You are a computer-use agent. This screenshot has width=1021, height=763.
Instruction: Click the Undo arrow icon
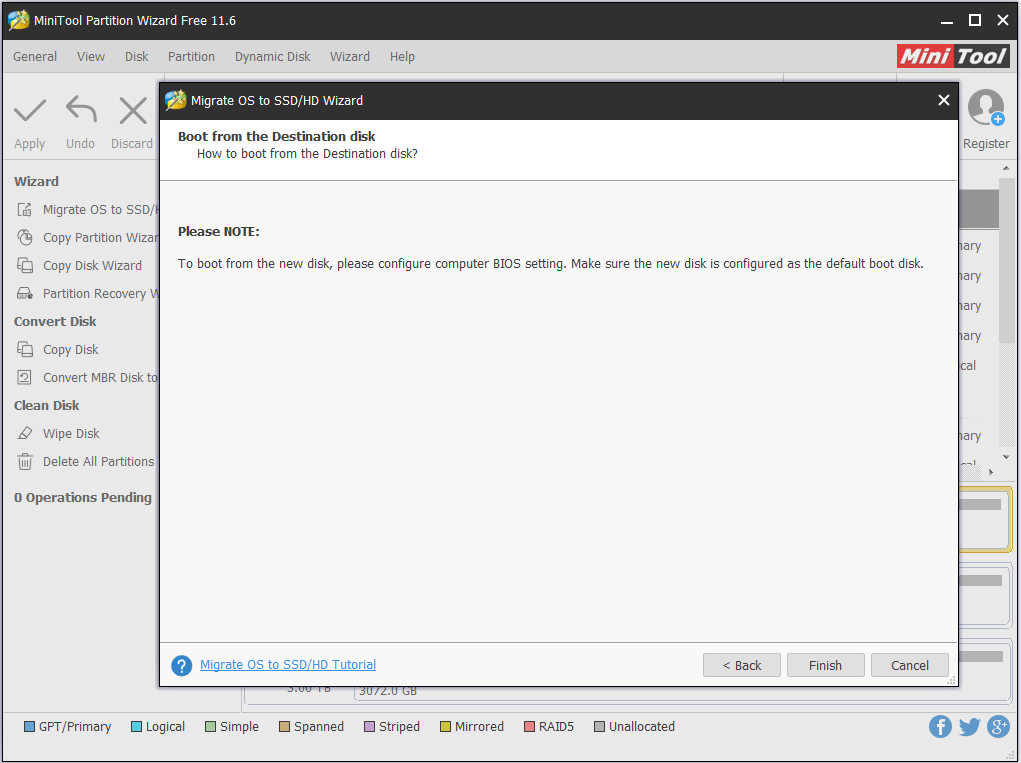(80, 111)
